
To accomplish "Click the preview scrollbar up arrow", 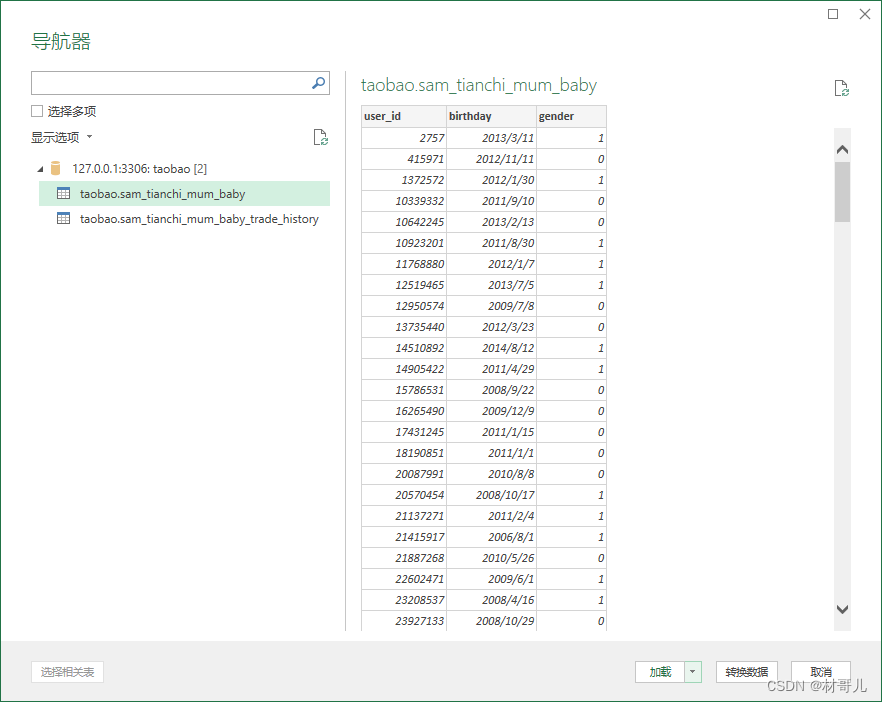I will pyautogui.click(x=843, y=148).
